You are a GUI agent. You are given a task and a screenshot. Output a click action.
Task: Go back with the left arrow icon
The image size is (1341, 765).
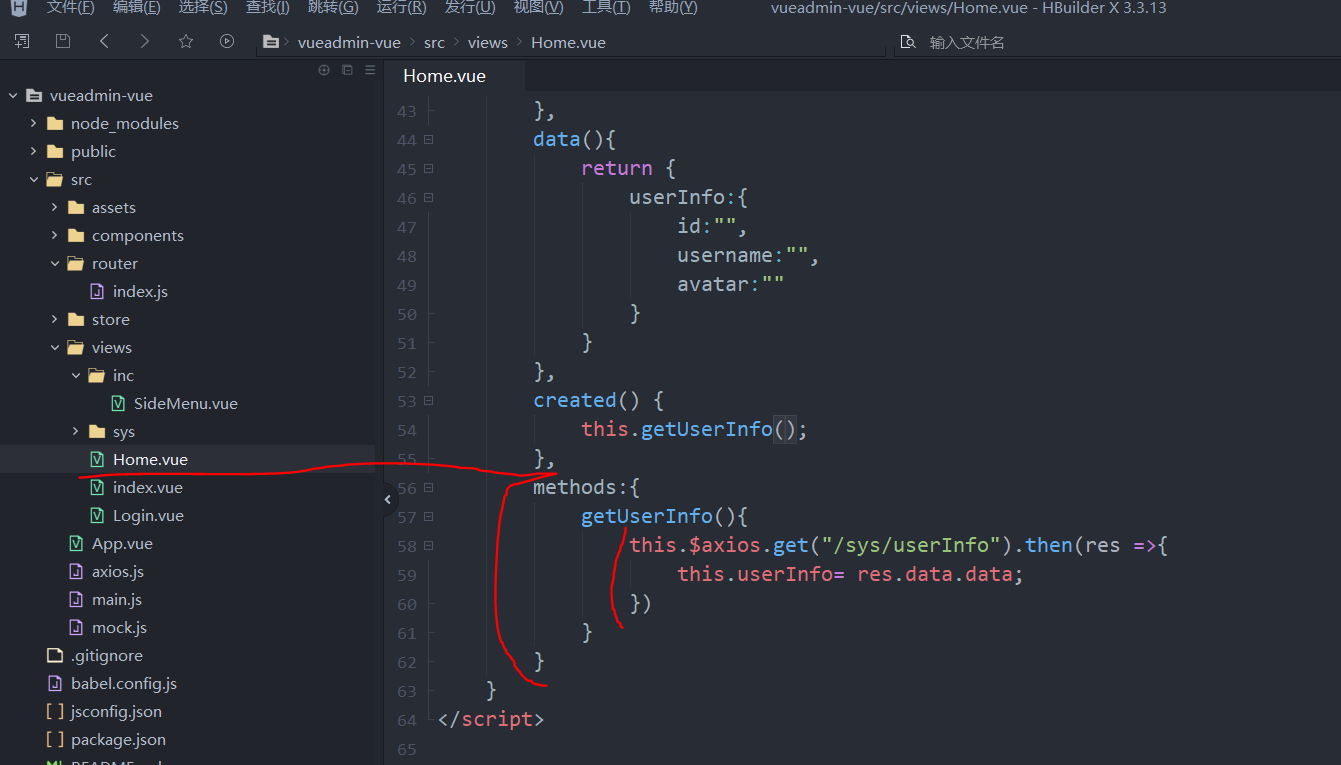(104, 41)
